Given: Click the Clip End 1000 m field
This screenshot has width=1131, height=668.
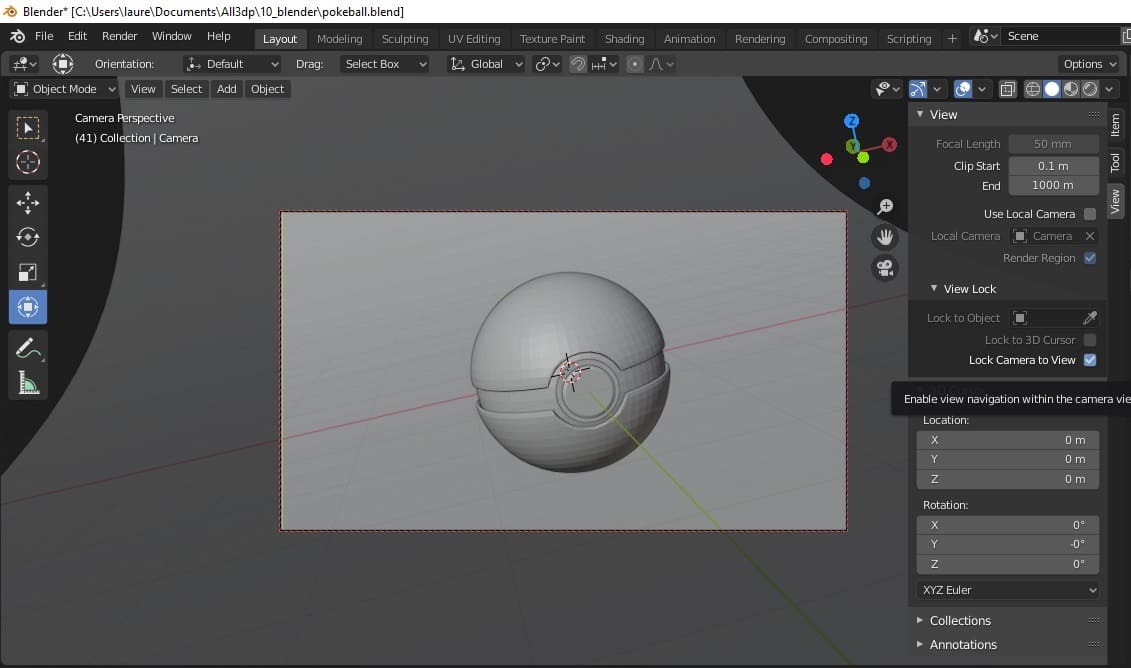Looking at the screenshot, I should tap(1053, 185).
